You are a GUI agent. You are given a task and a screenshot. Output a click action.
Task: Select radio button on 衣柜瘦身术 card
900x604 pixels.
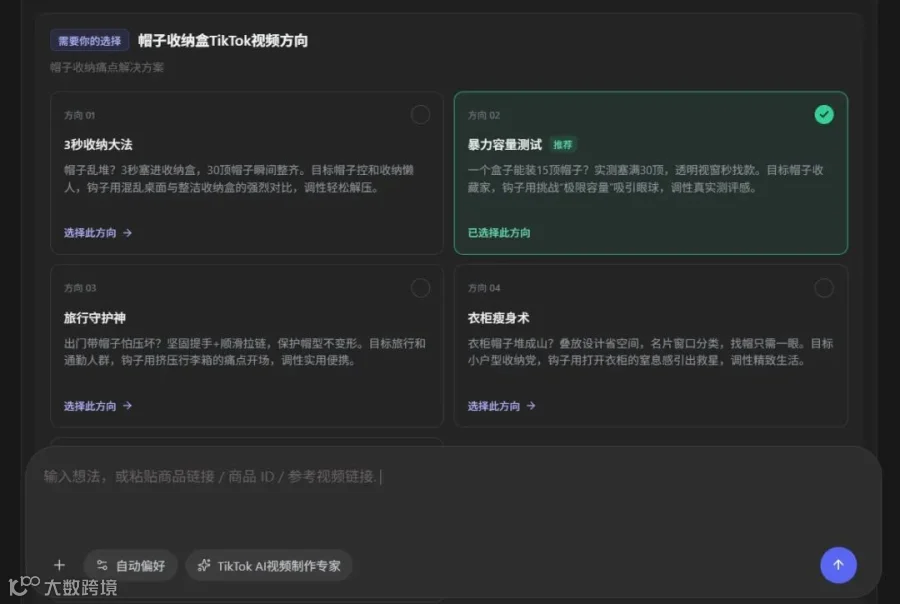(824, 288)
